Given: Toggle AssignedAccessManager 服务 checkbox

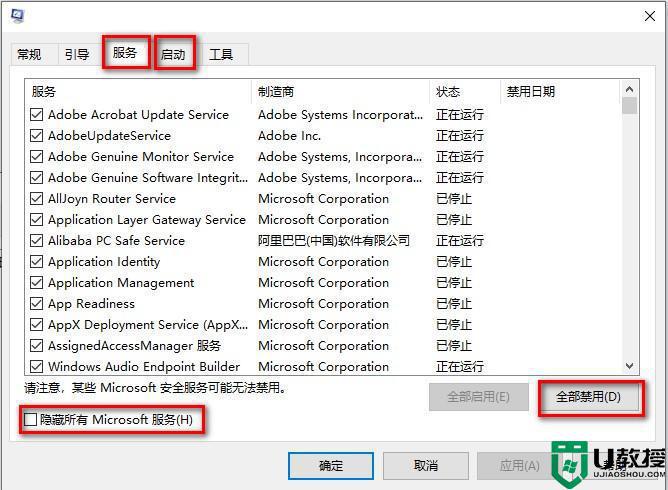Looking at the screenshot, I should pos(37,346).
